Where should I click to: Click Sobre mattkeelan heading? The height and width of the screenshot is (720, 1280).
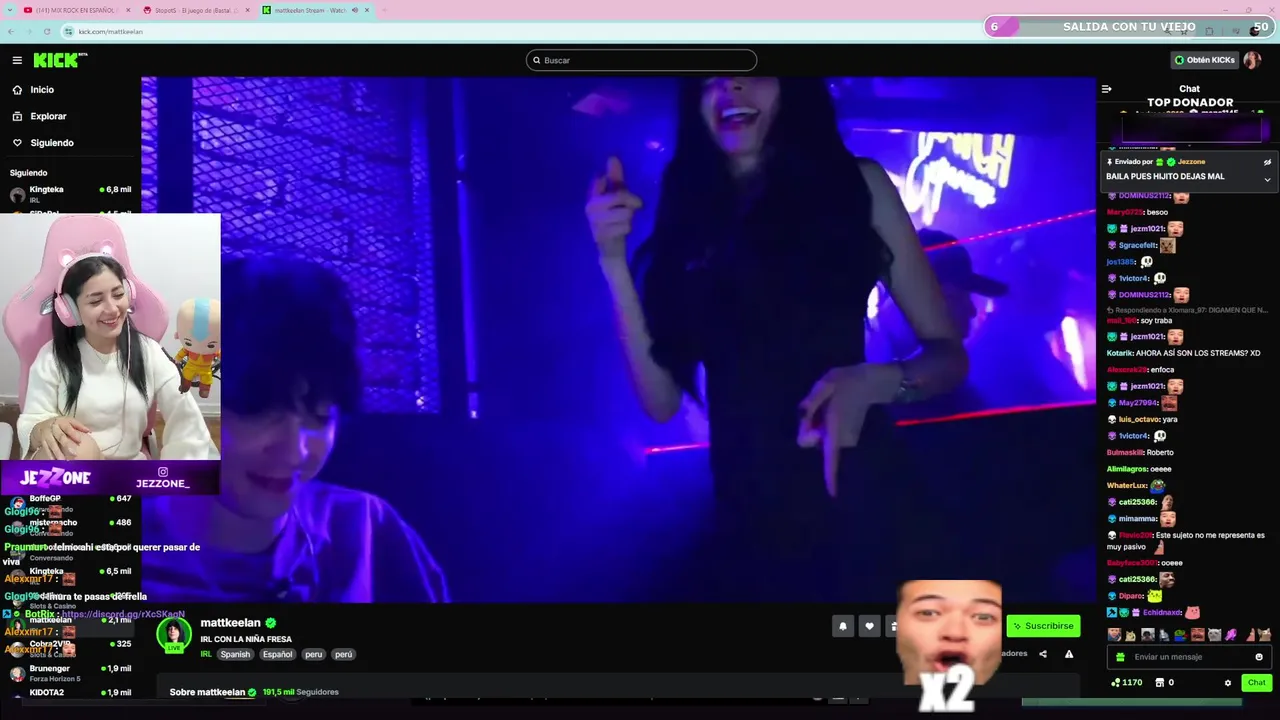click(207, 692)
